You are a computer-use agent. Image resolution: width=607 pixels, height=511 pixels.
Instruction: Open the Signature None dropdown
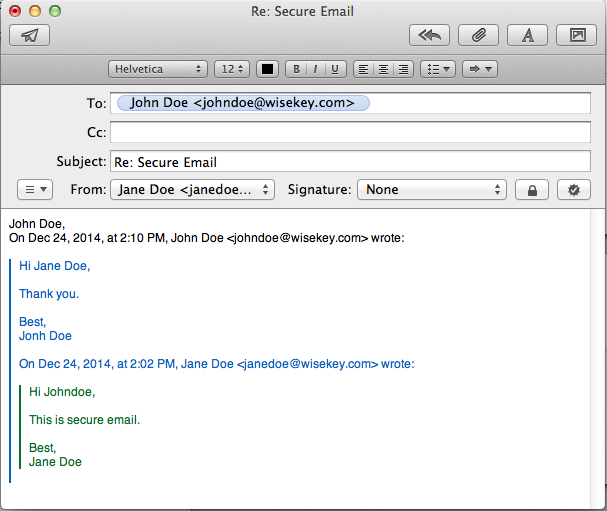coord(432,190)
